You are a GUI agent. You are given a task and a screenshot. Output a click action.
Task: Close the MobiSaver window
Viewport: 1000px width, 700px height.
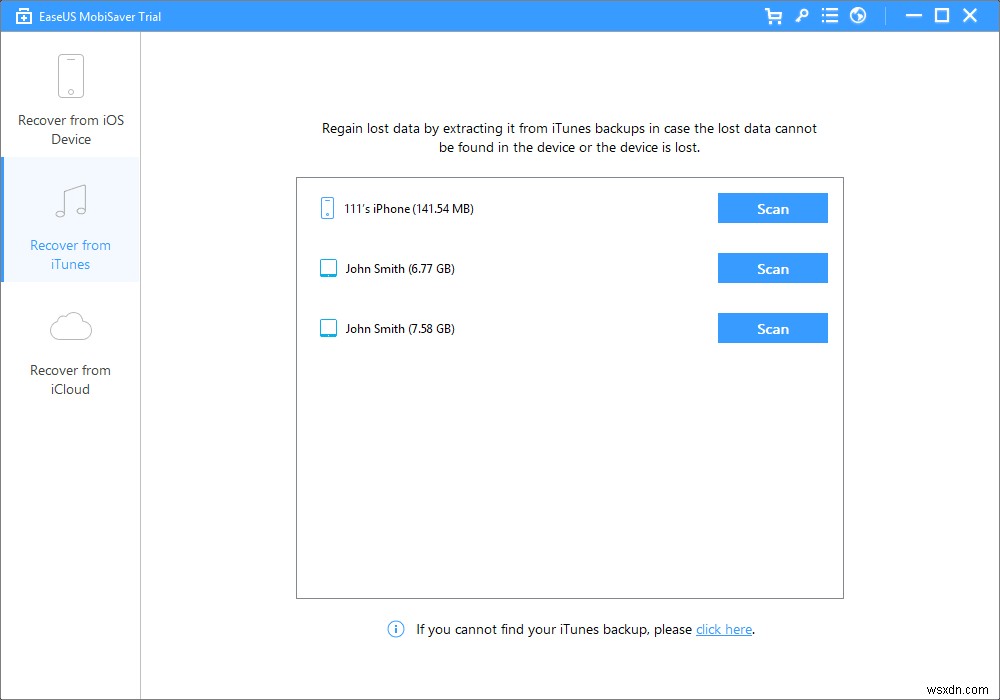970,16
